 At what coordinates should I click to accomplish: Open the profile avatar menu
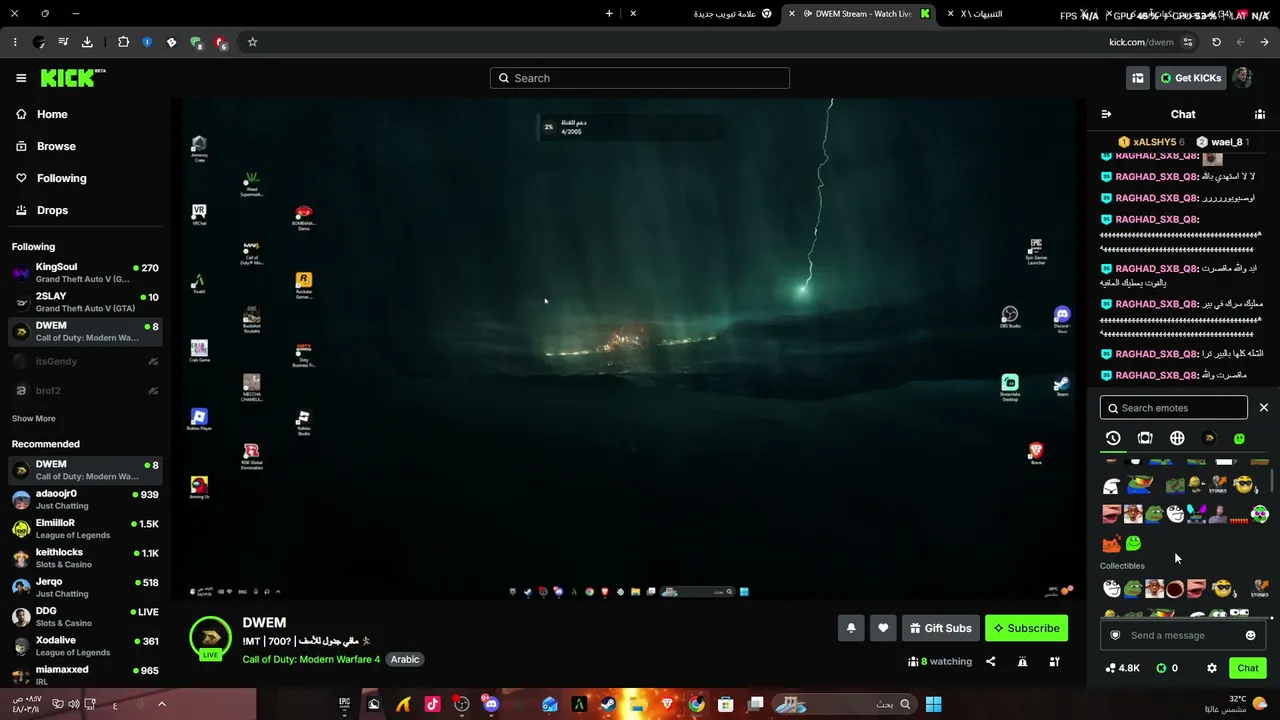[1242, 78]
